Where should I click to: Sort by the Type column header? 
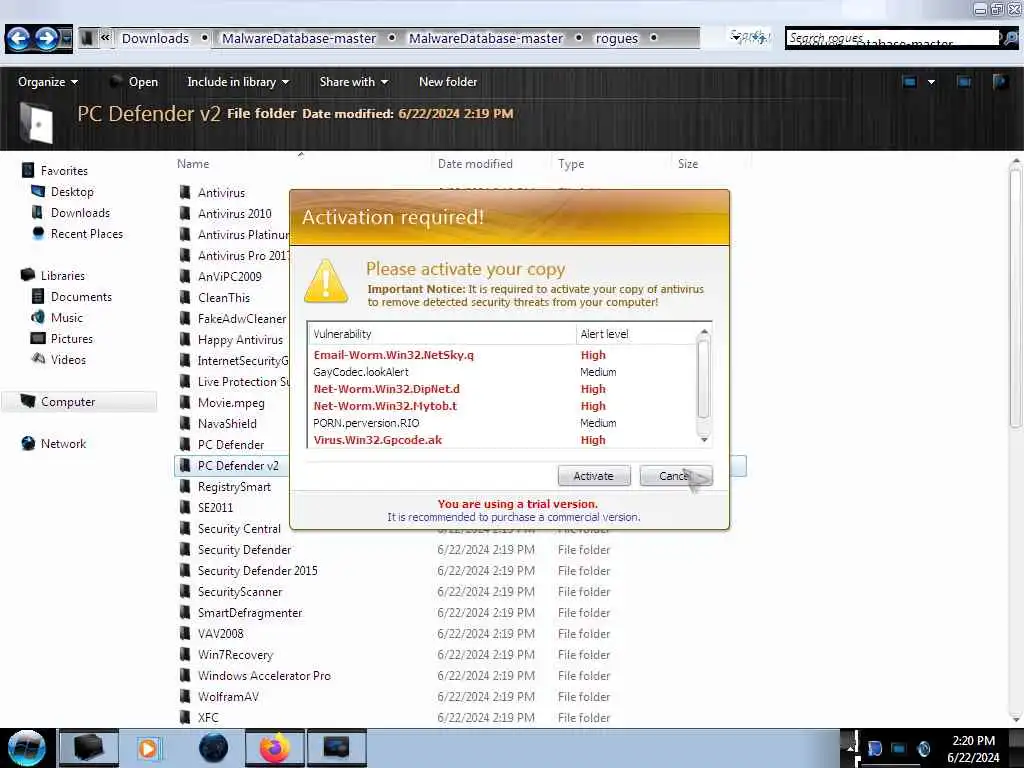click(571, 164)
